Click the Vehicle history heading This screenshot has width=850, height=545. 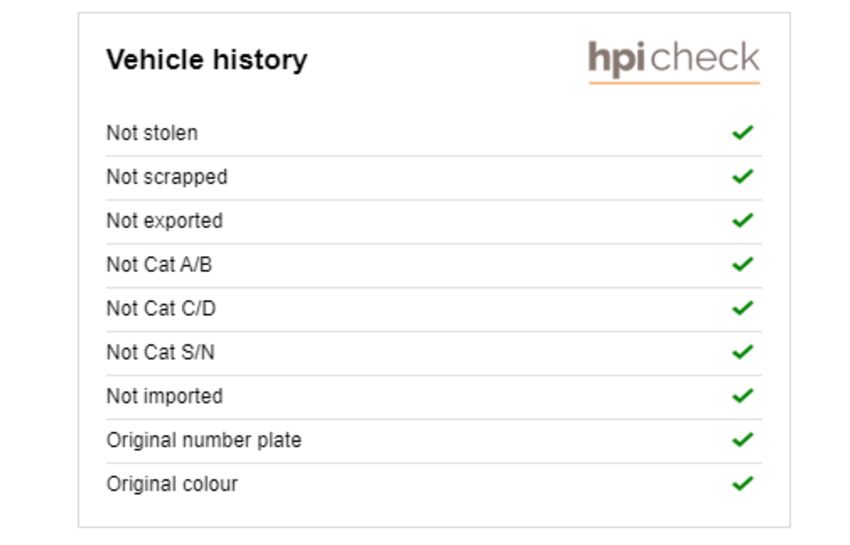pos(207,60)
